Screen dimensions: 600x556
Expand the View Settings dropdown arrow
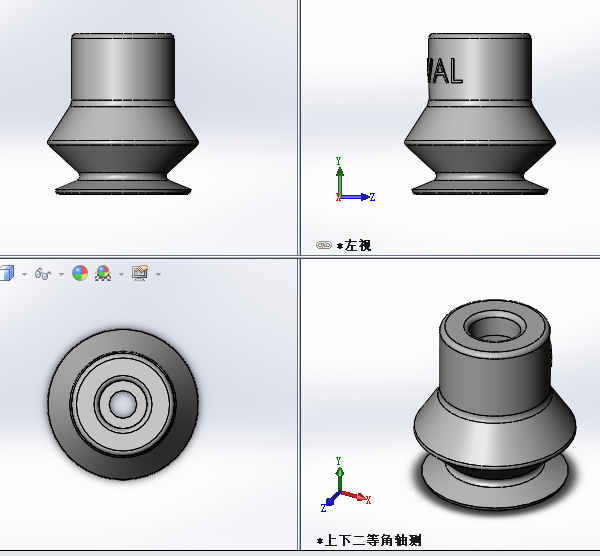point(158,274)
